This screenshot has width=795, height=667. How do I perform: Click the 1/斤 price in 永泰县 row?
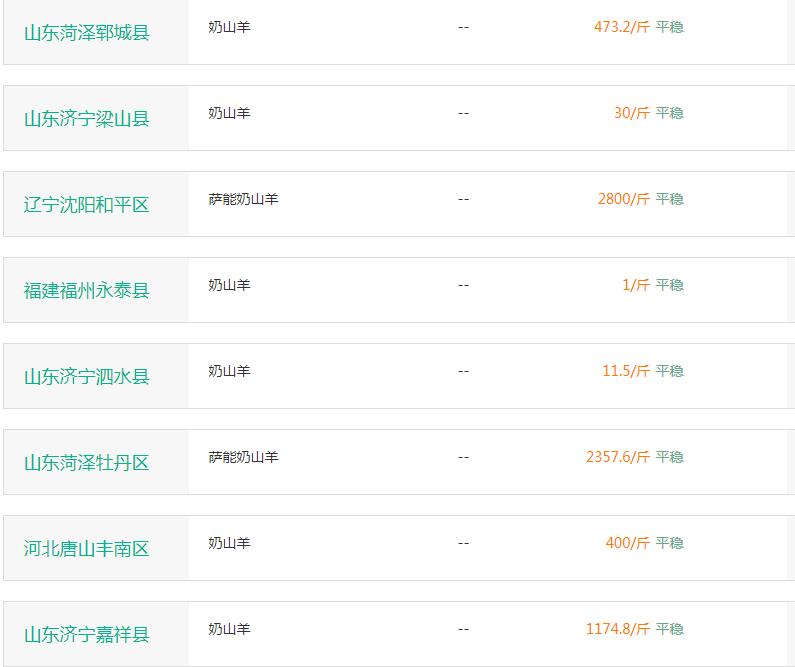636,285
